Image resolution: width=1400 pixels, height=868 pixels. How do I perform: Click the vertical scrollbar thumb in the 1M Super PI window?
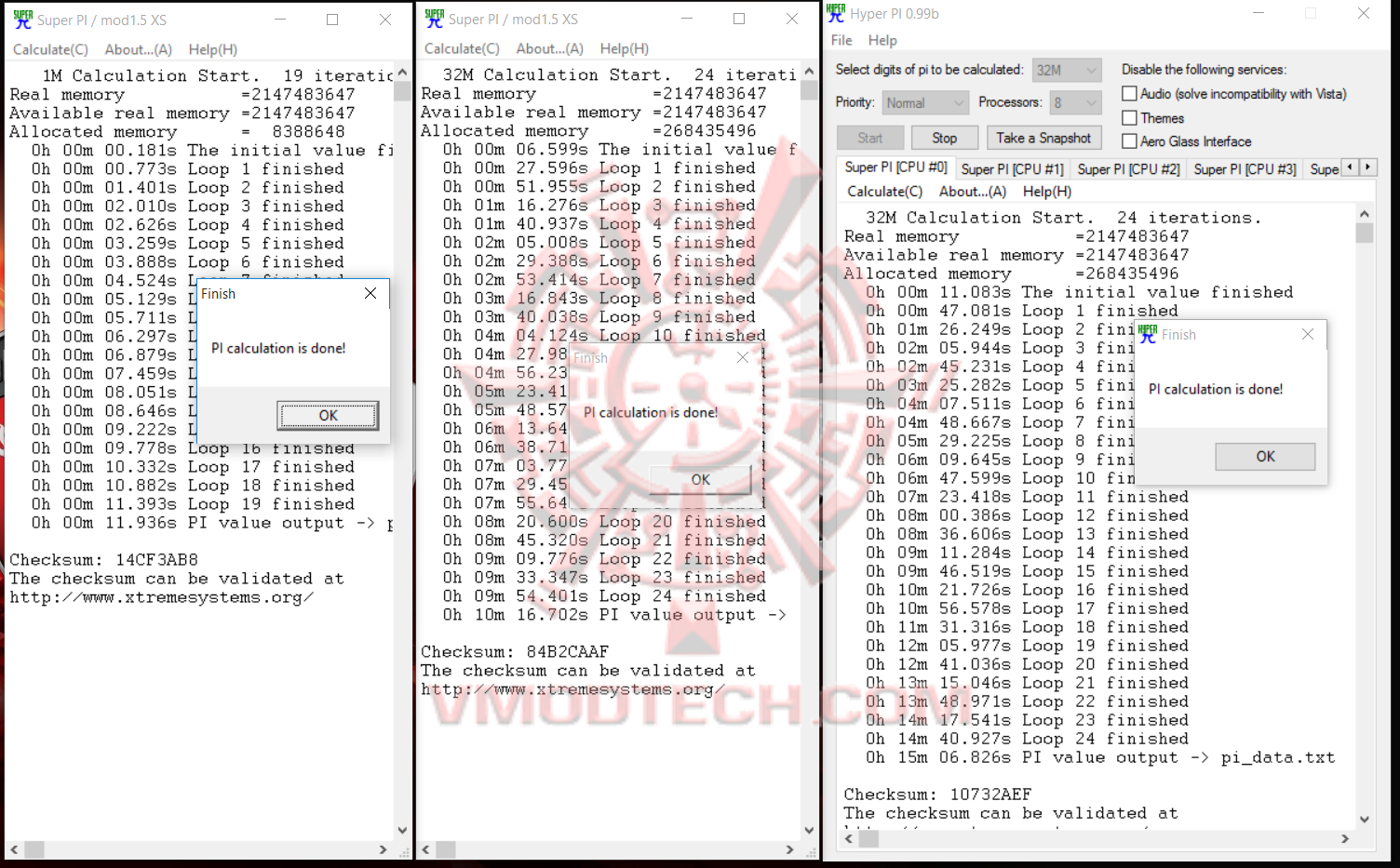[x=402, y=91]
